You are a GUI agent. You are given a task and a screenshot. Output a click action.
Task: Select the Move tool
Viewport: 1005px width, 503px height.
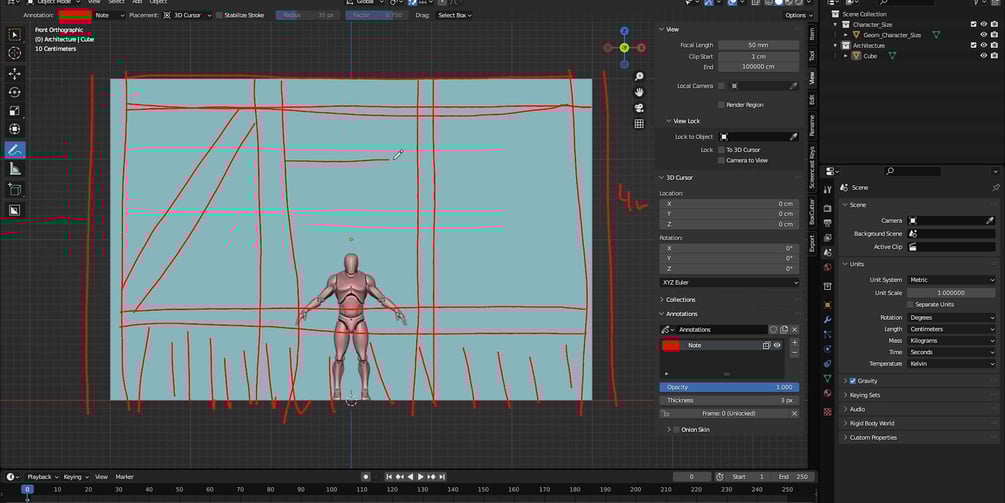click(x=15, y=74)
